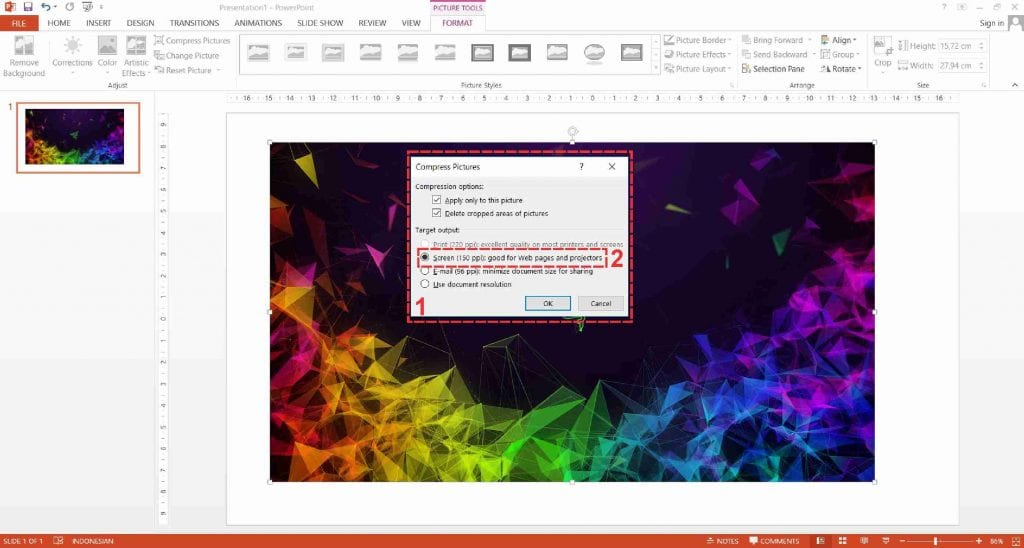Adjust the zoom slider in status bar
Screen dimensions: 1024x548
(x=936, y=541)
